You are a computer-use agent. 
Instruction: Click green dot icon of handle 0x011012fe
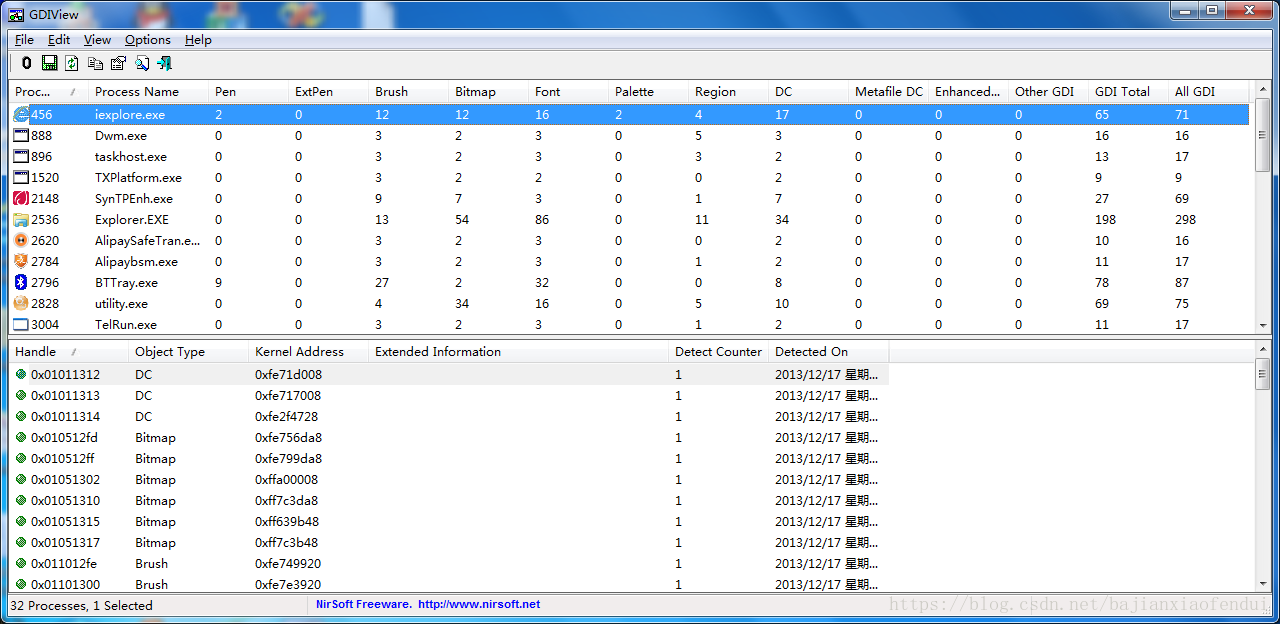(x=21, y=563)
